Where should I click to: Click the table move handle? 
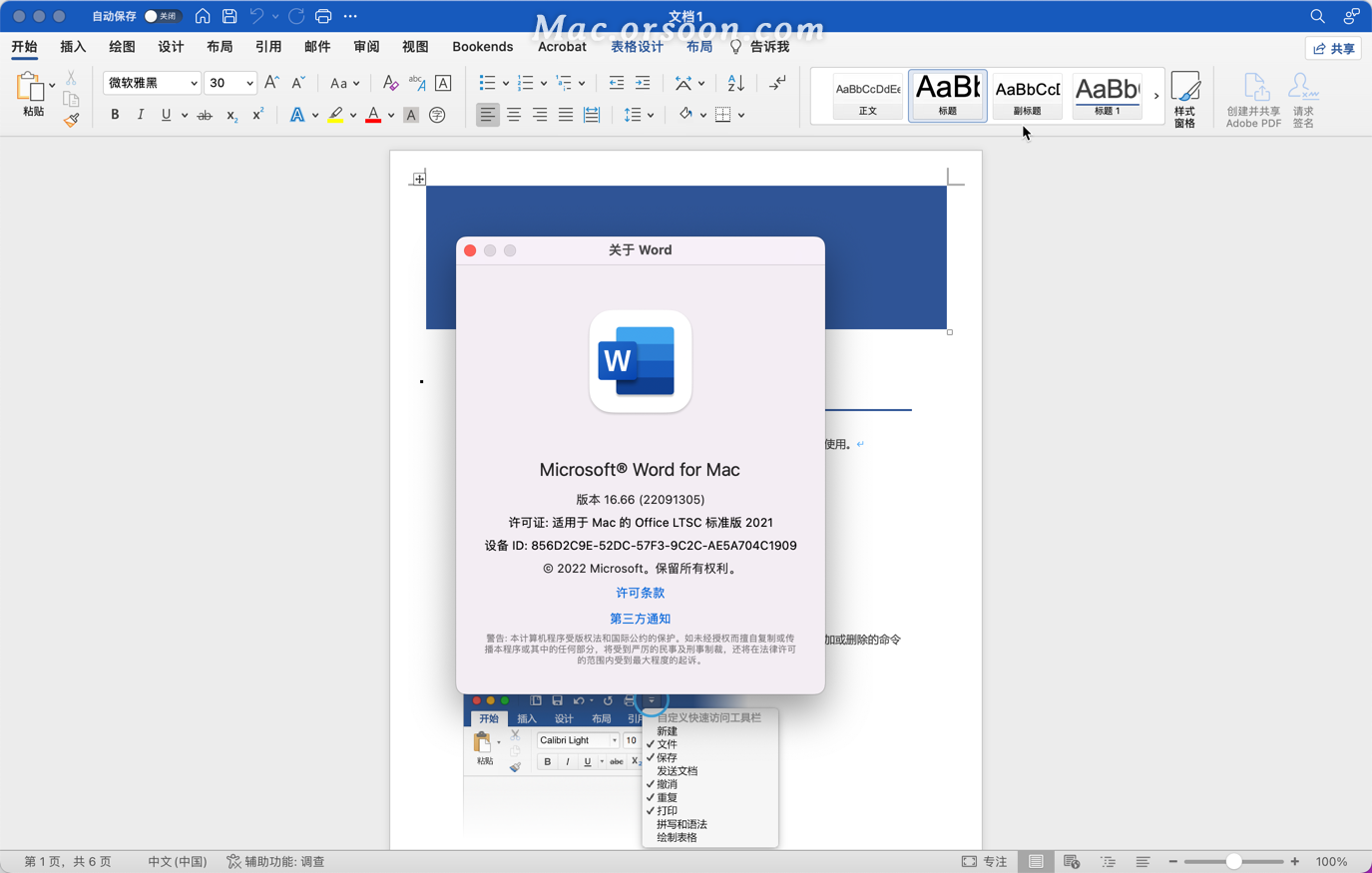[x=419, y=179]
